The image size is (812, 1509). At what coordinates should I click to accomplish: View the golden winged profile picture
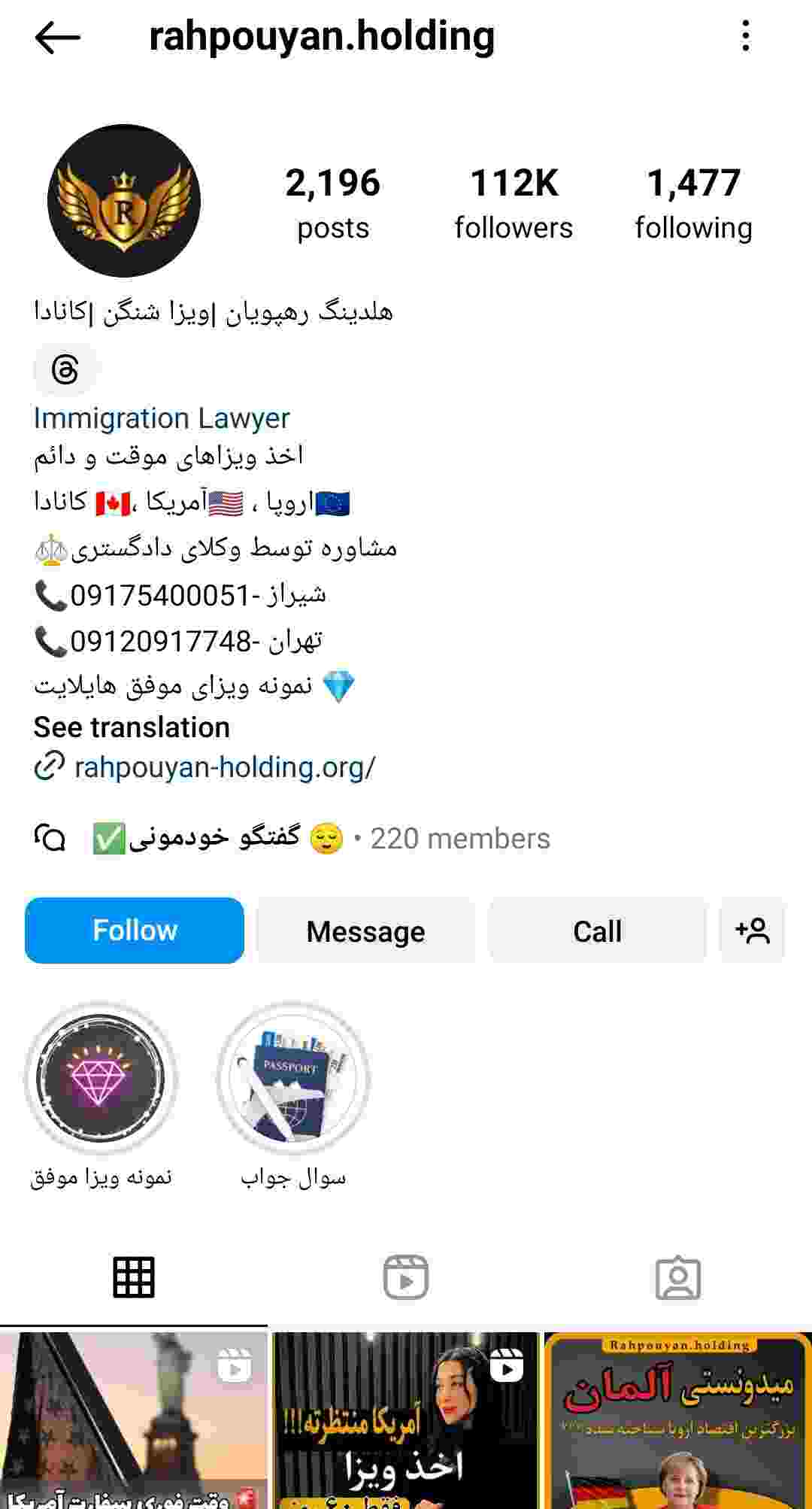tap(124, 201)
